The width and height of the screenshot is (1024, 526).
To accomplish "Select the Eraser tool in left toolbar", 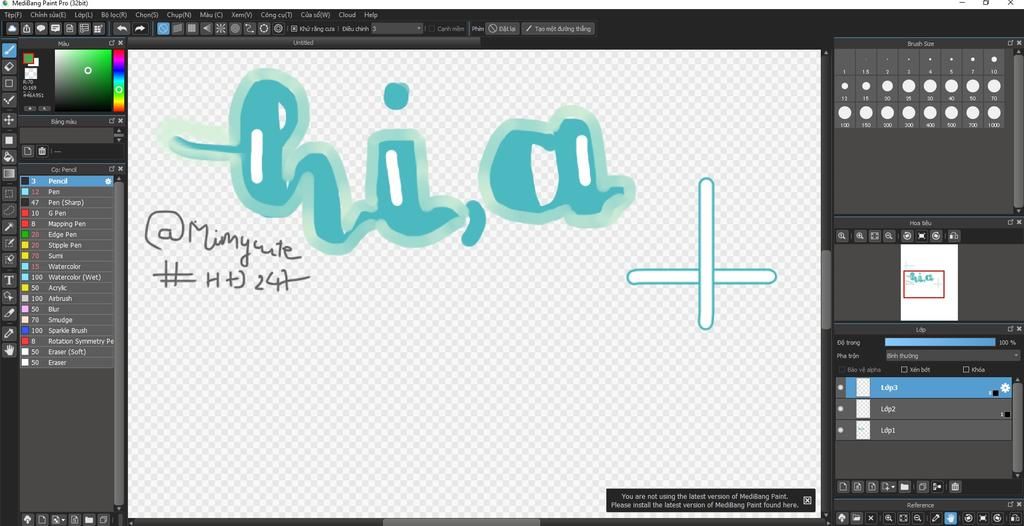I will pos(9,66).
